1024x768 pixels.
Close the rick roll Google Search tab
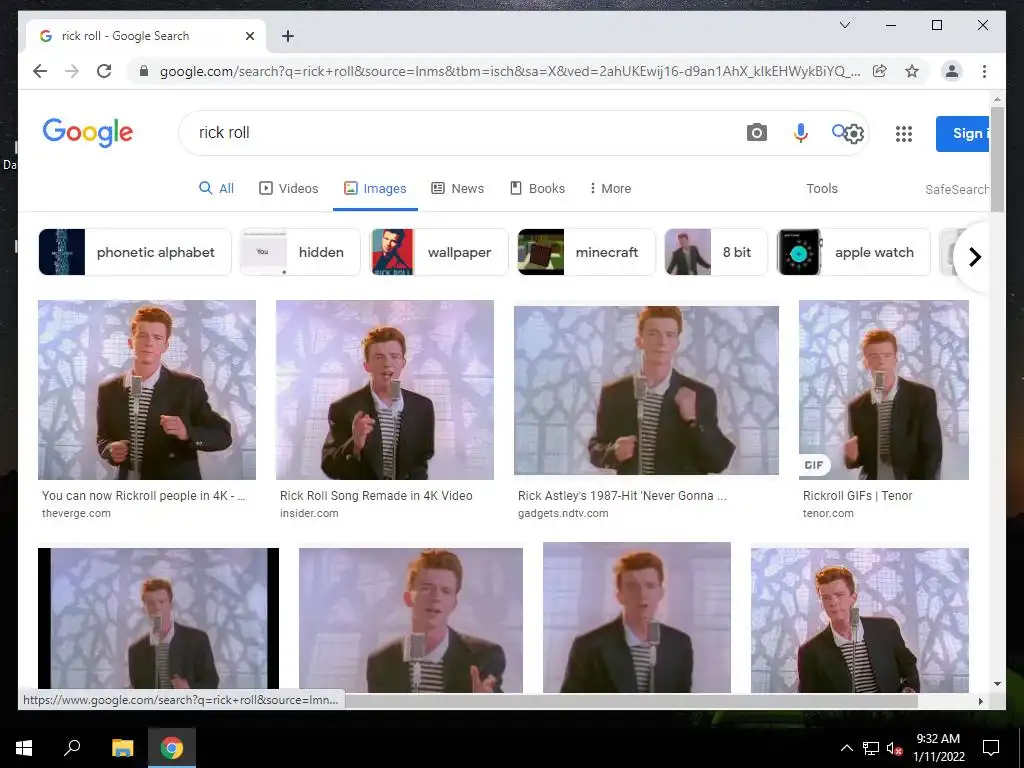click(x=249, y=36)
